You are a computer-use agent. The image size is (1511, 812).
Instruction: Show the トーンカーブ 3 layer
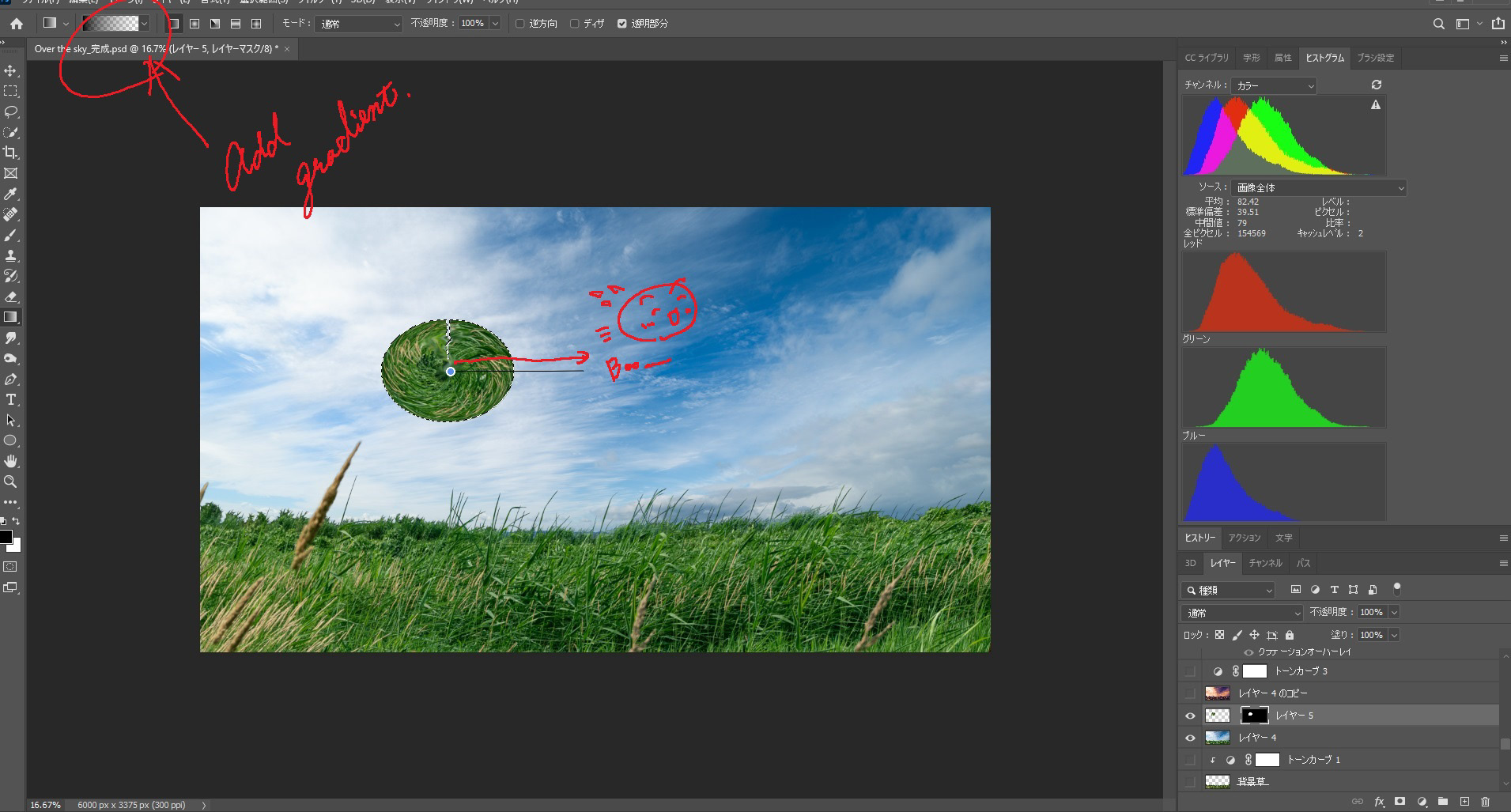point(1191,671)
